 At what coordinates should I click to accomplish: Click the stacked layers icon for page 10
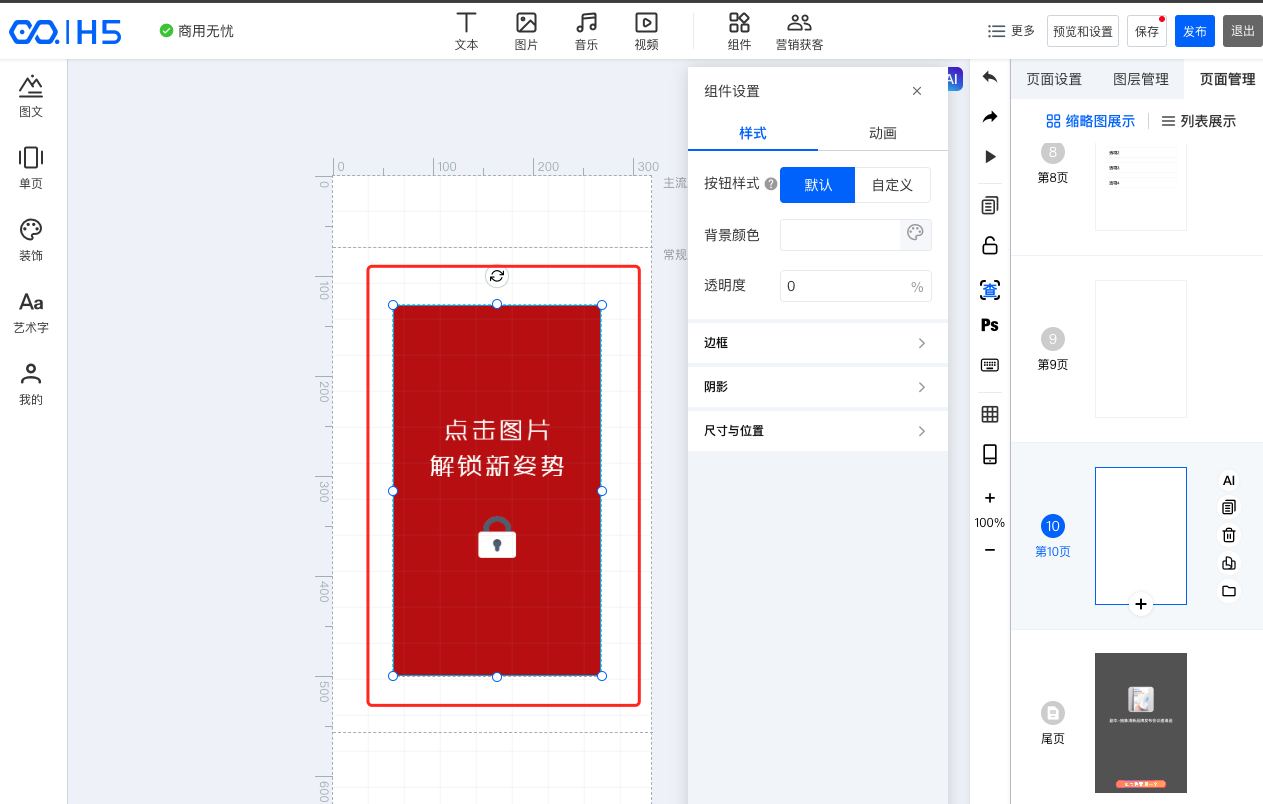1229,563
